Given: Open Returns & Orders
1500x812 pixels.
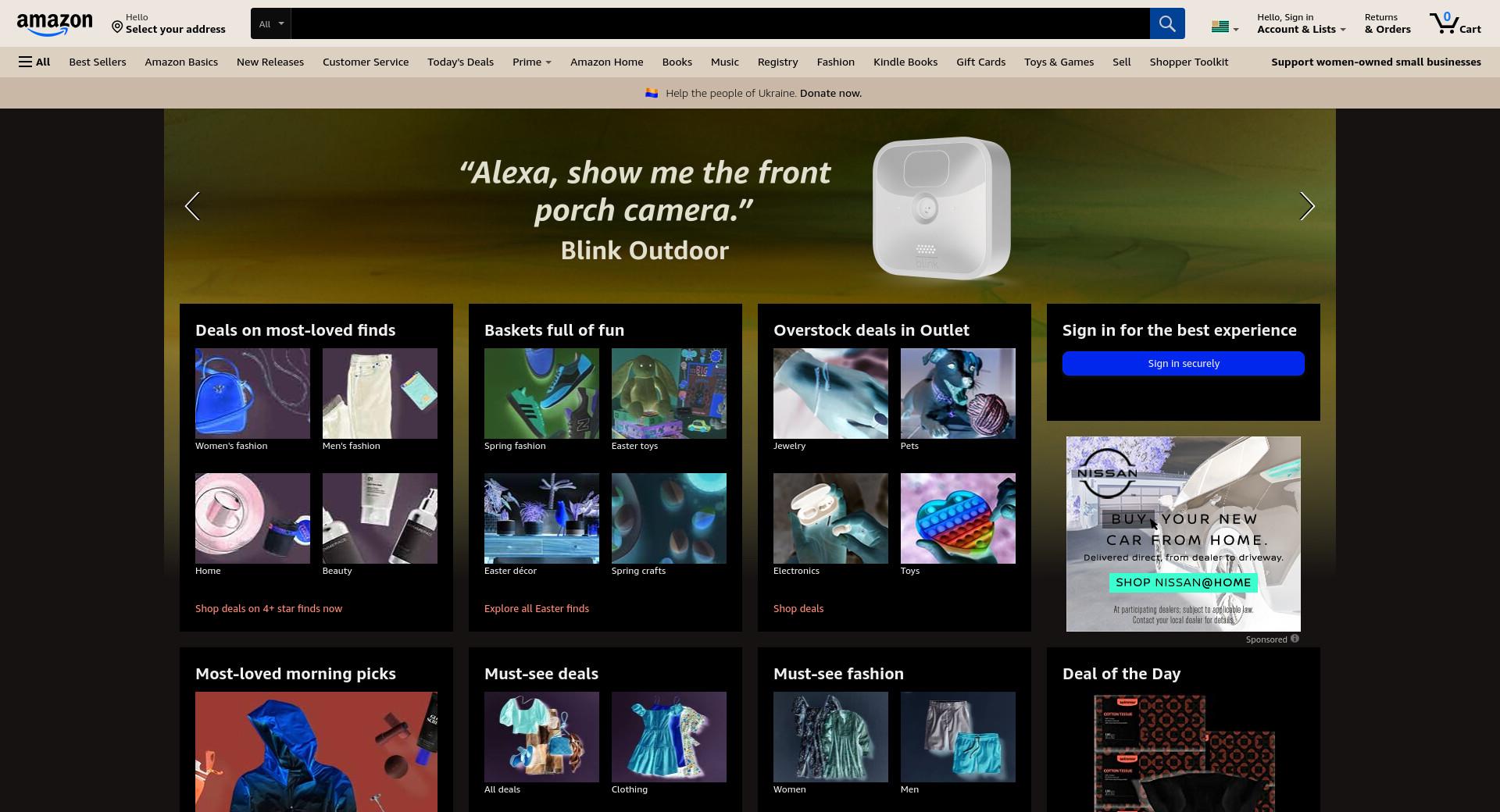Looking at the screenshot, I should click(1387, 23).
